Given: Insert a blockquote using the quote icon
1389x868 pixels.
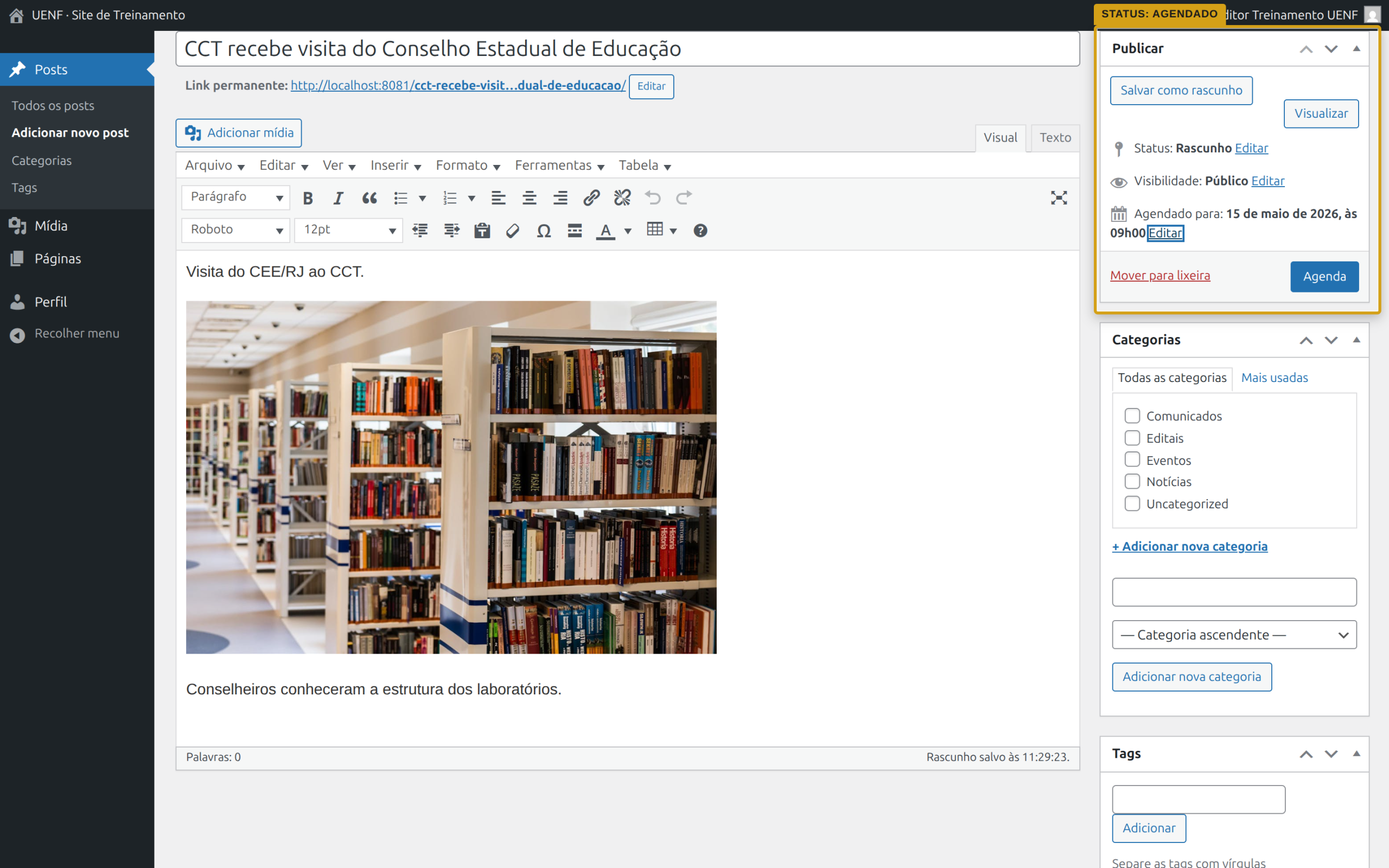Looking at the screenshot, I should (x=369, y=198).
